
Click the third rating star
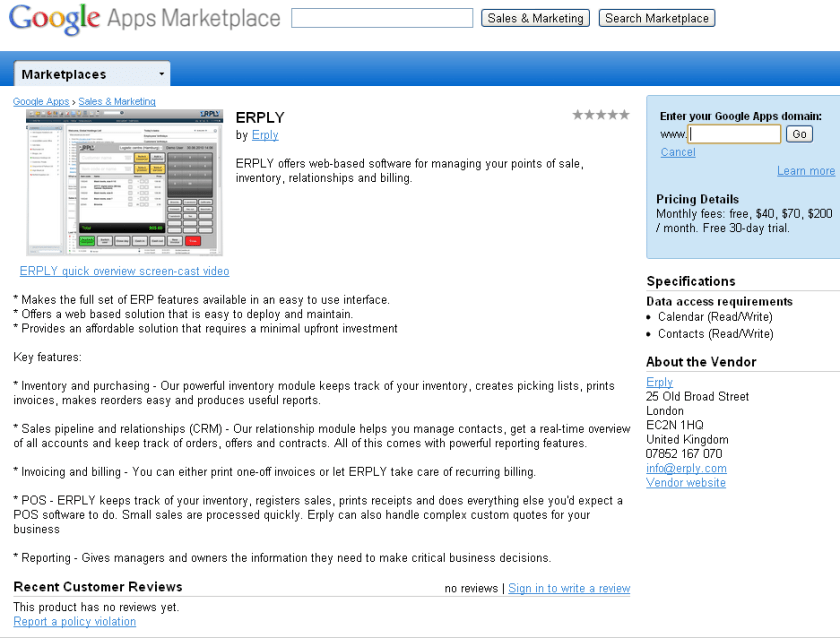pos(601,115)
